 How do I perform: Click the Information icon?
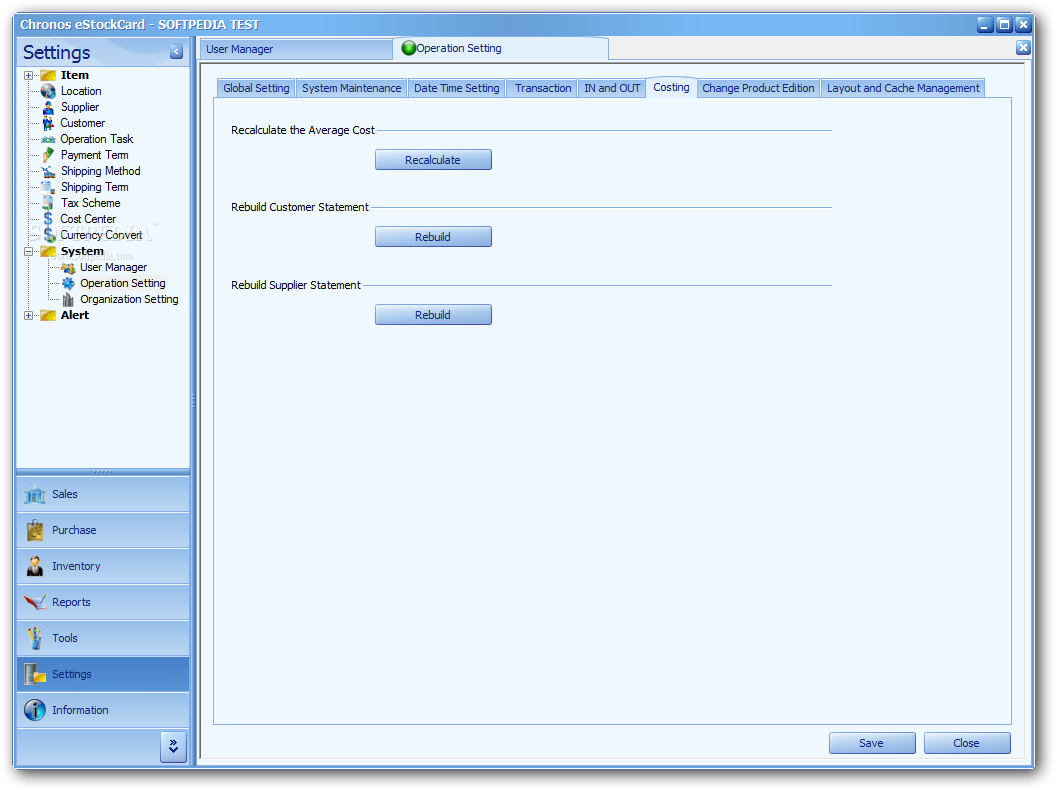[34, 710]
